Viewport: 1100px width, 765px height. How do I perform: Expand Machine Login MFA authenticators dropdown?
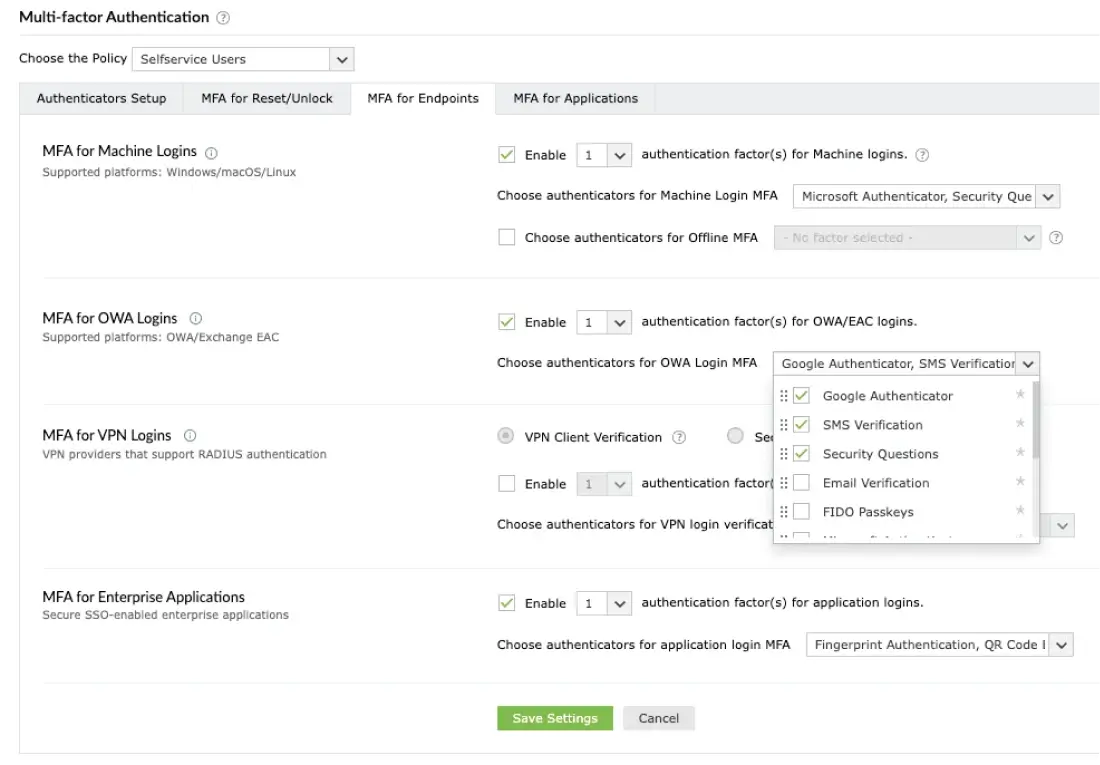tap(925, 197)
